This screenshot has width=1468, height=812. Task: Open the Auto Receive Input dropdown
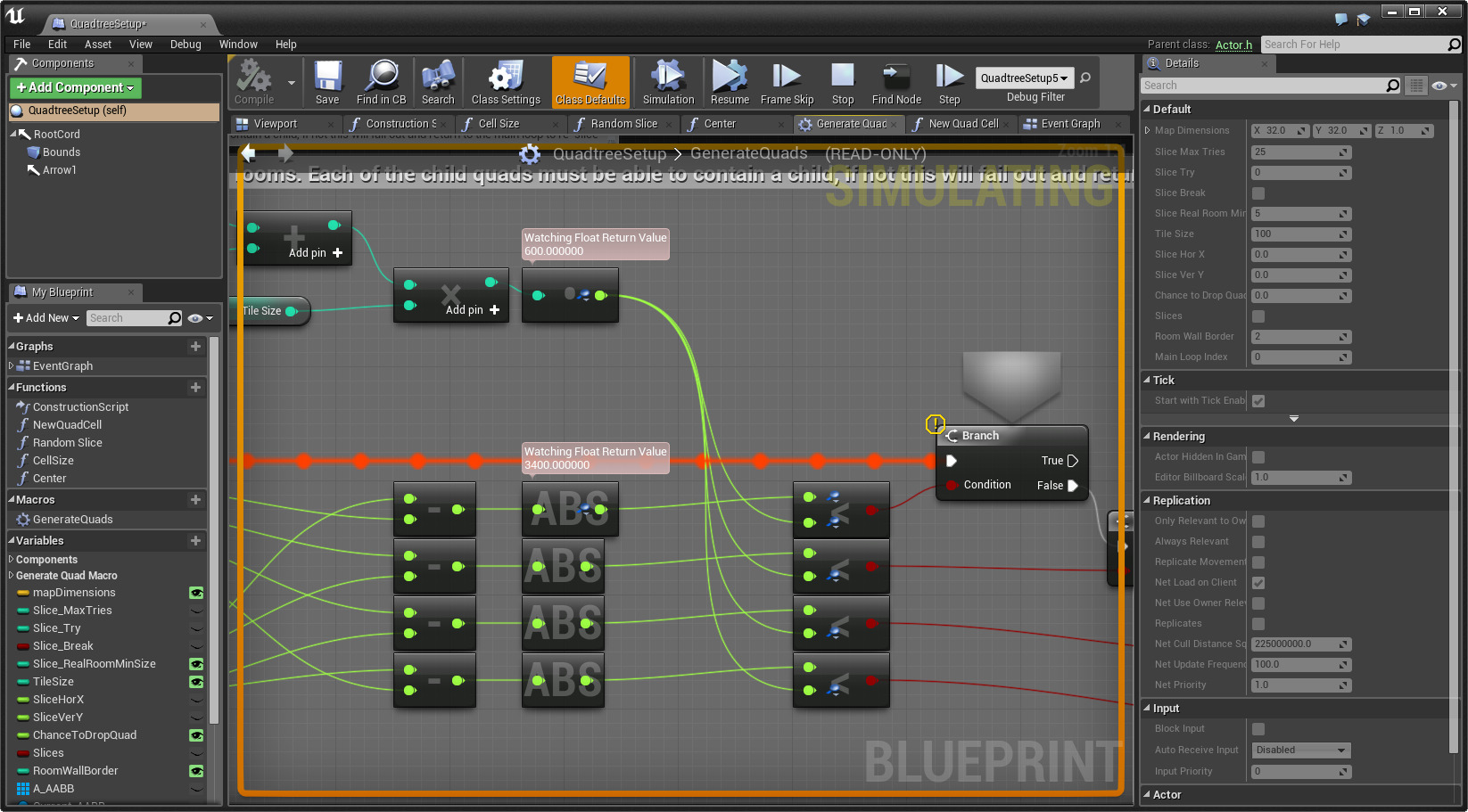(1301, 750)
